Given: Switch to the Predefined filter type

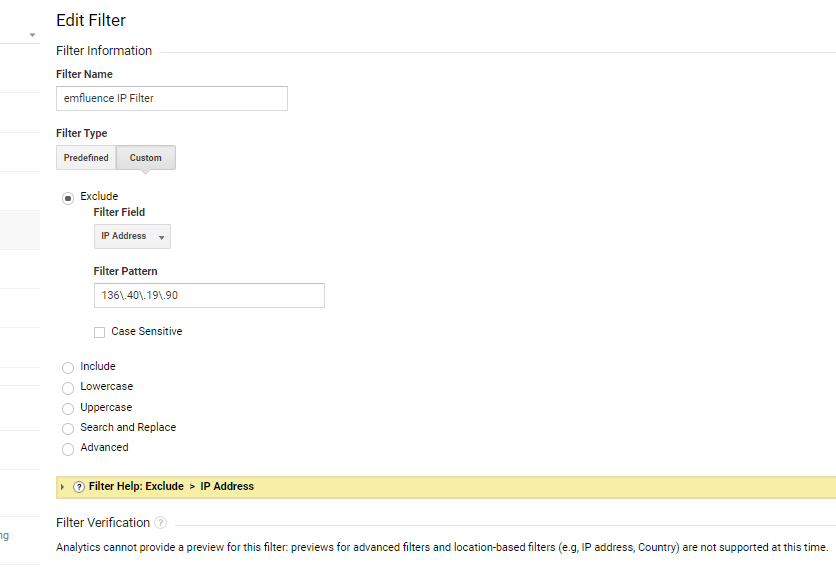Looking at the screenshot, I should coord(86,158).
